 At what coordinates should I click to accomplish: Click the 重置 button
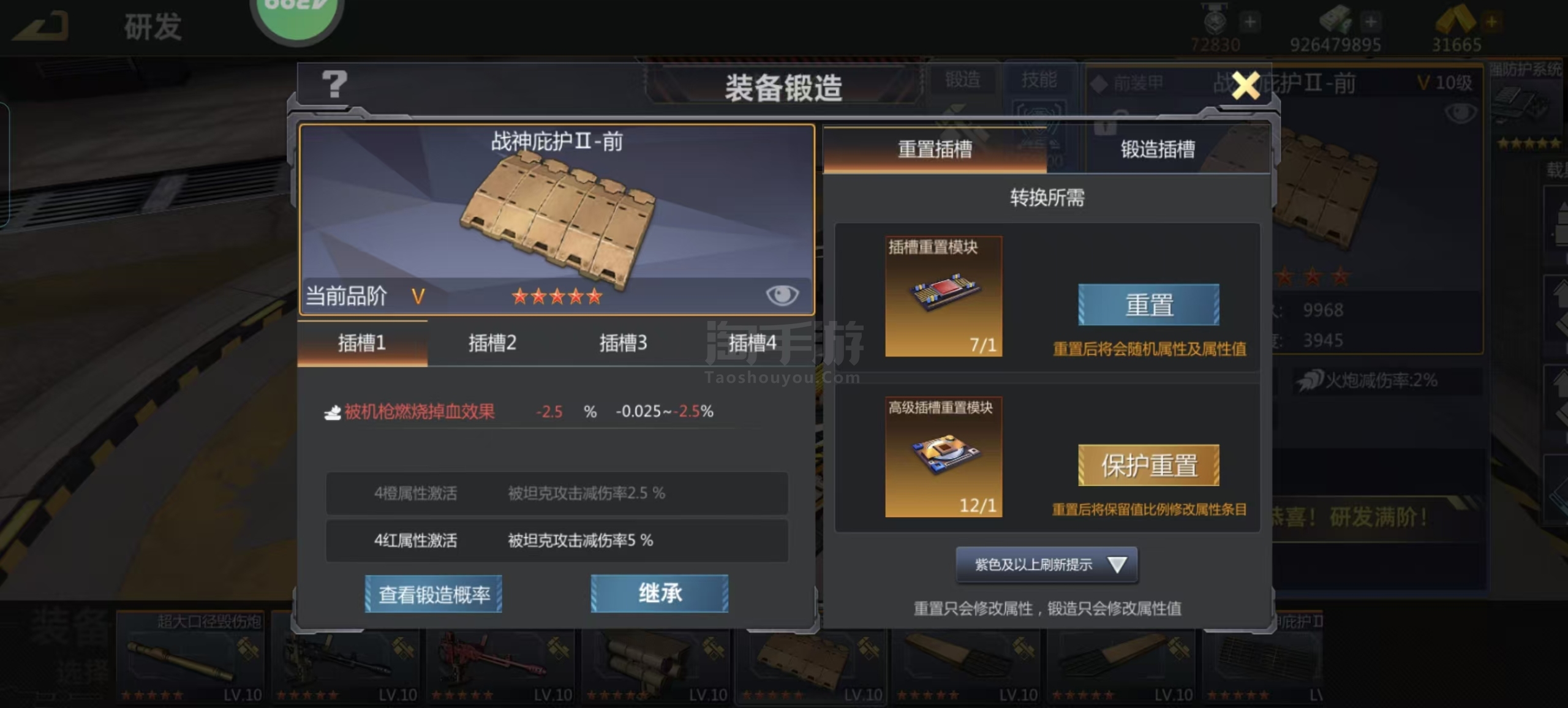pyautogui.click(x=1148, y=304)
